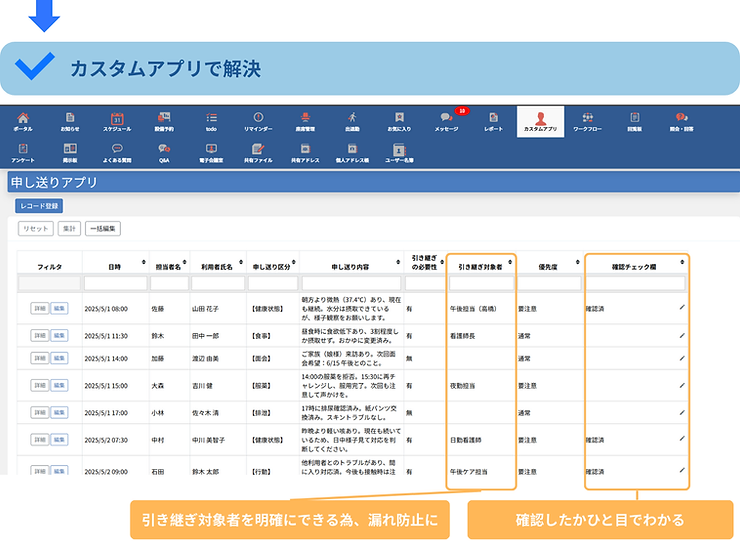Open the 共有ファイル icon
This screenshot has width=740, height=549.
pyautogui.click(x=258, y=152)
